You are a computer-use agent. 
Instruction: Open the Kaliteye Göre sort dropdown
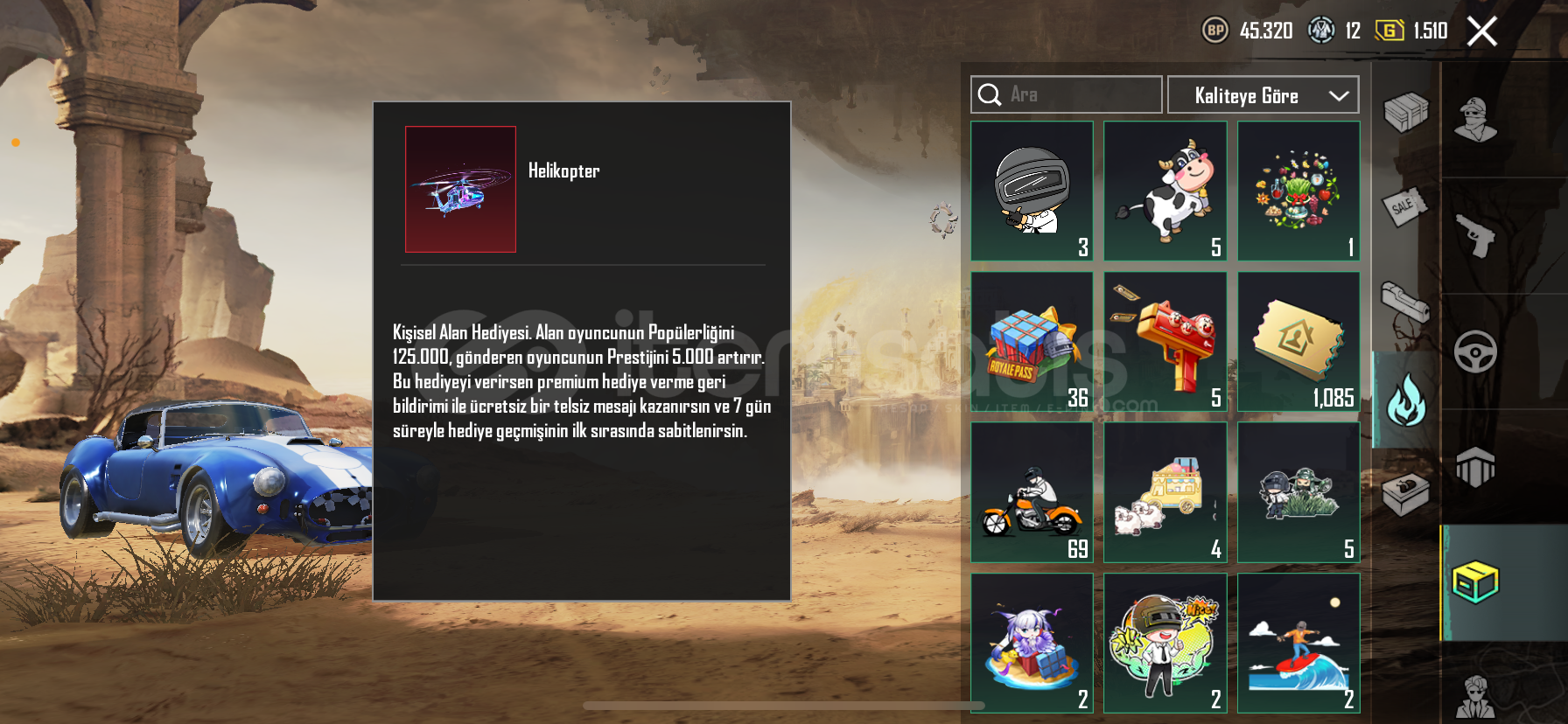point(1263,94)
